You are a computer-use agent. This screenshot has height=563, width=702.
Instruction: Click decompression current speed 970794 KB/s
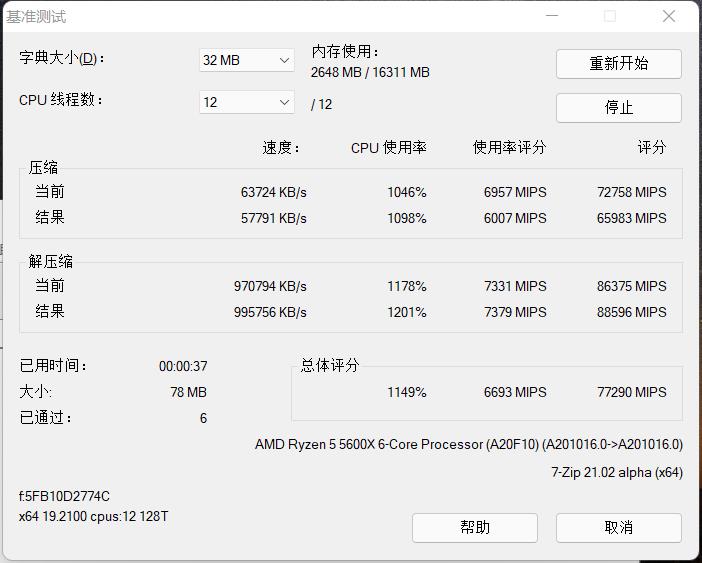point(270,286)
